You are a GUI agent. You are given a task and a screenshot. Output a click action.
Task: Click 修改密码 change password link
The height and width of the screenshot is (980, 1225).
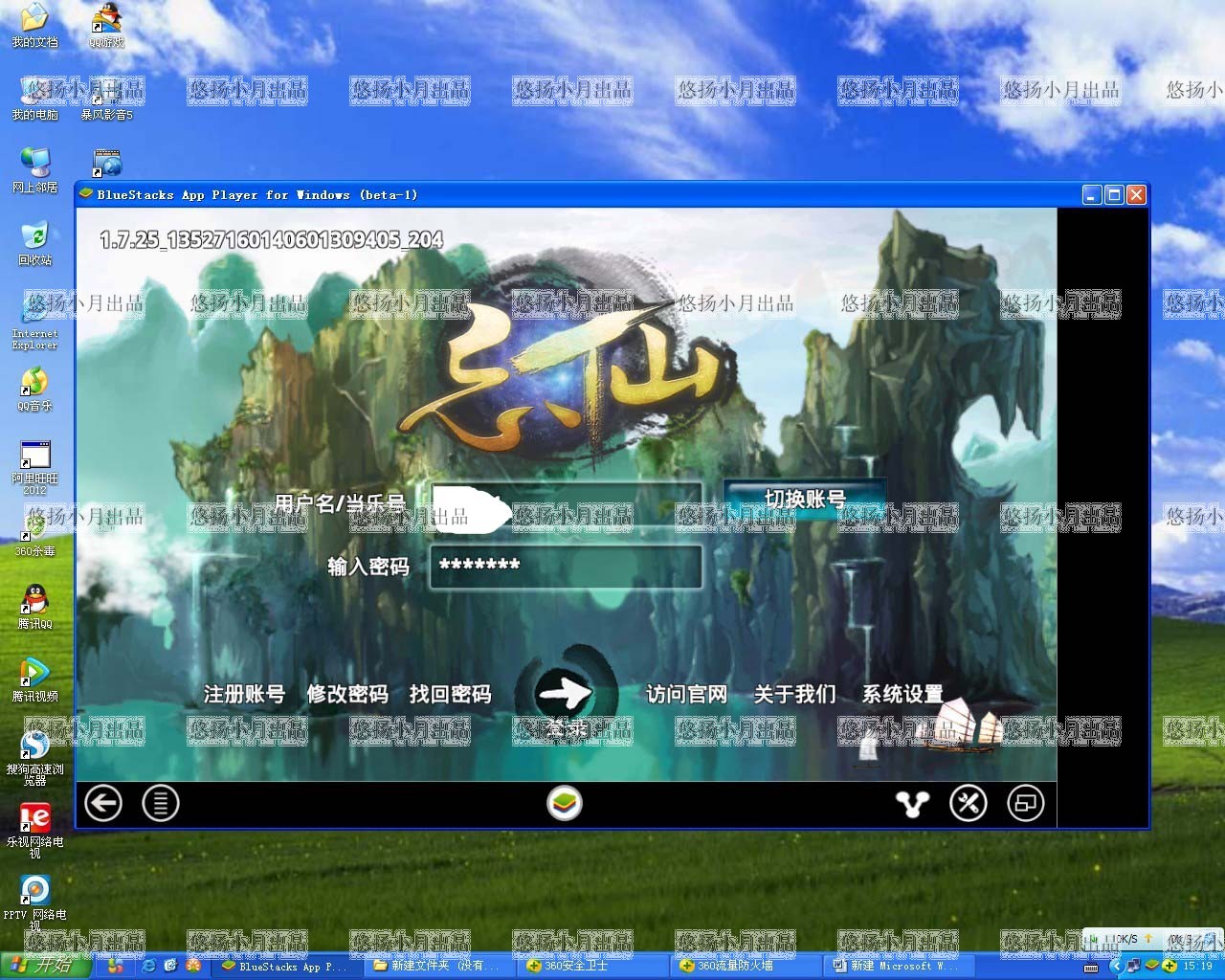[x=347, y=695]
